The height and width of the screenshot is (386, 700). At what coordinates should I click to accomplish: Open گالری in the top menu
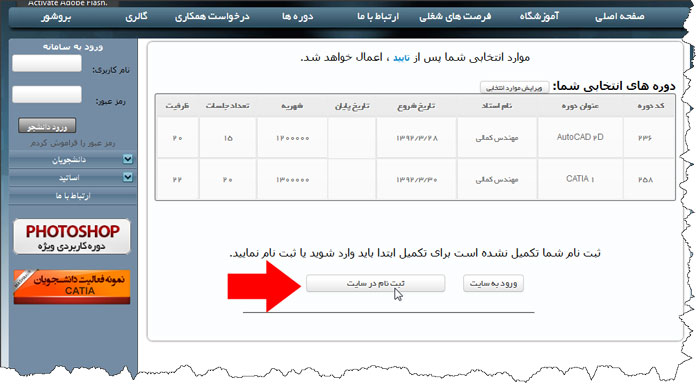click(136, 17)
